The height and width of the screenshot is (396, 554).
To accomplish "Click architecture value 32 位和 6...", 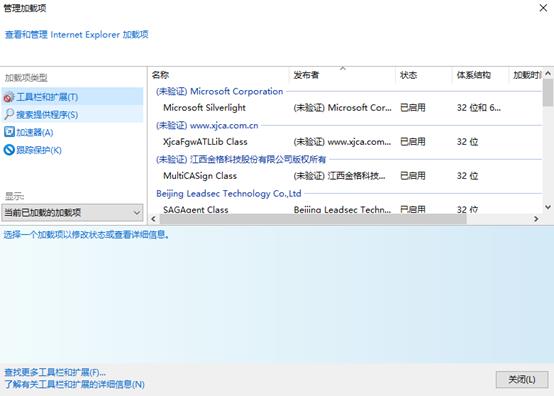I will click(478, 108).
